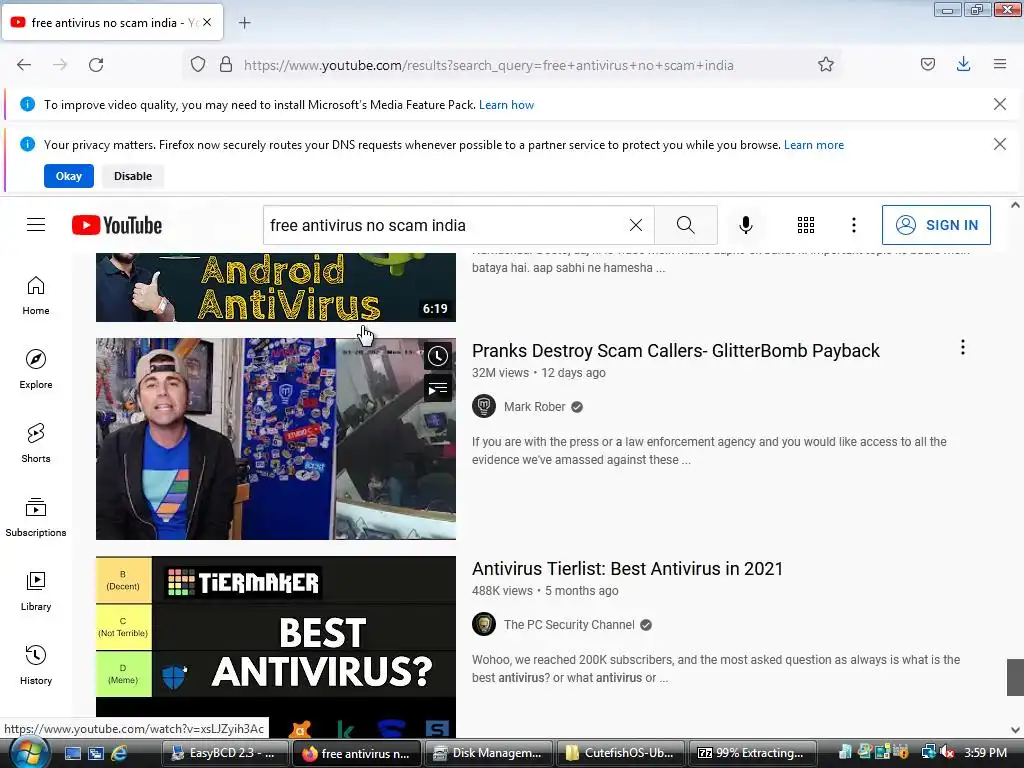The height and width of the screenshot is (768, 1024).
Task: Open the Android AntiVirus video thumbnail
Action: click(276, 287)
